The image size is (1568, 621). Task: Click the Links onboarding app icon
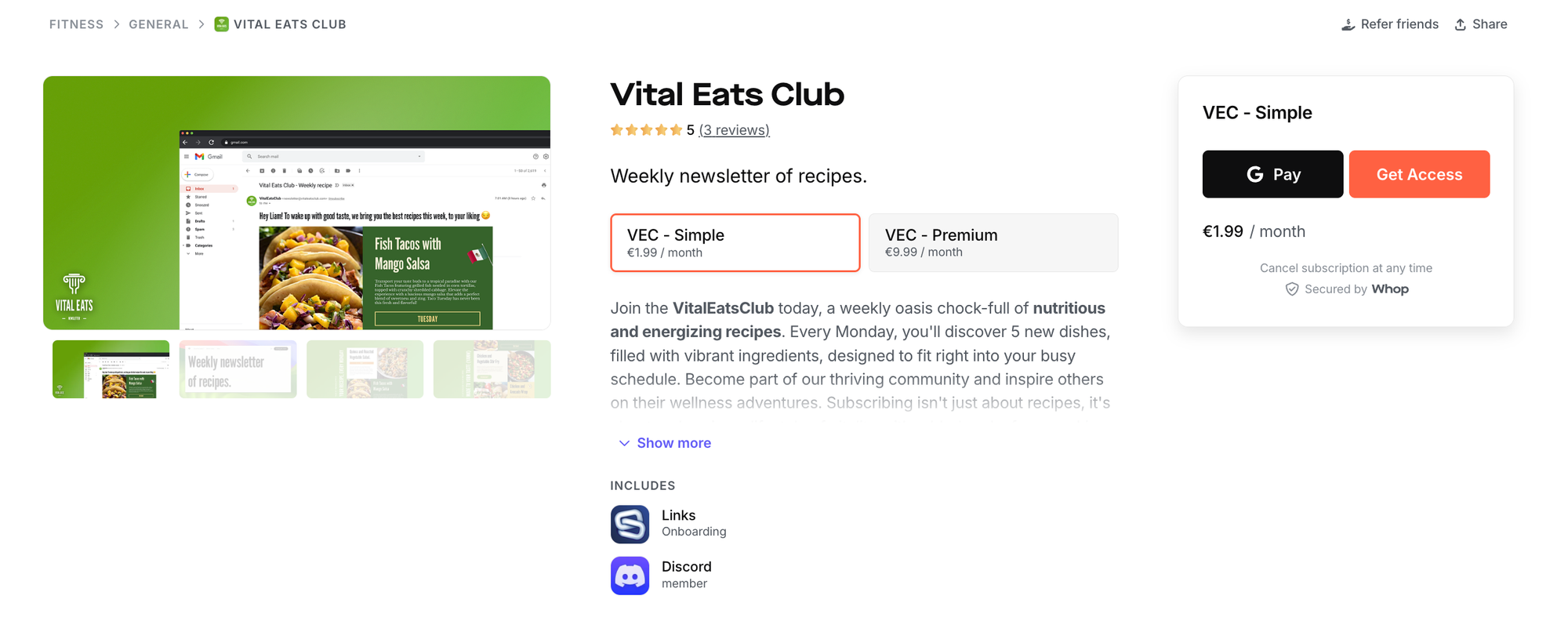click(x=629, y=524)
